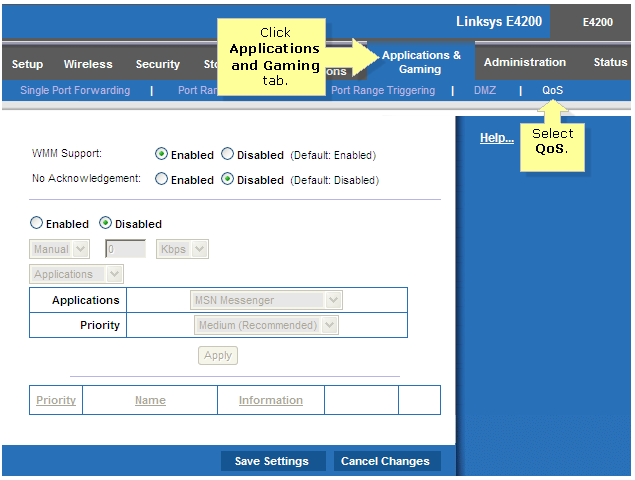Click the Apply button
Viewport: 635px width, 480px height.
pos(218,356)
